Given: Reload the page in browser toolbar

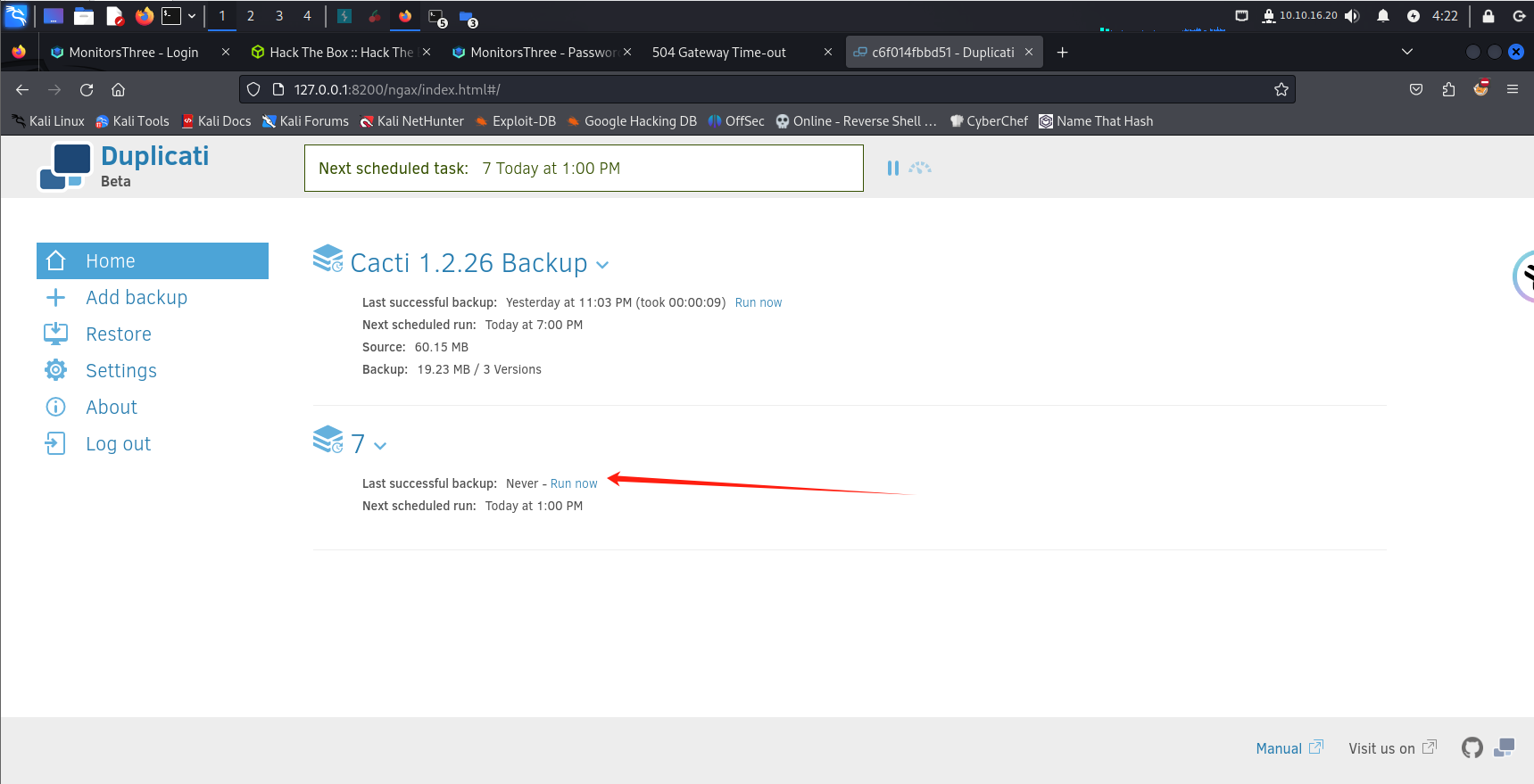Looking at the screenshot, I should point(87,89).
